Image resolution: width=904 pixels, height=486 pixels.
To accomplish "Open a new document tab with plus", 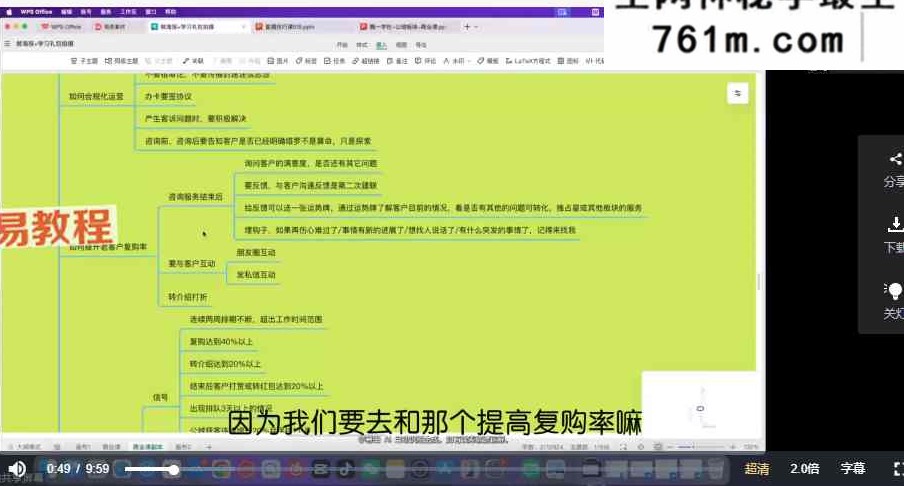I will point(467,27).
